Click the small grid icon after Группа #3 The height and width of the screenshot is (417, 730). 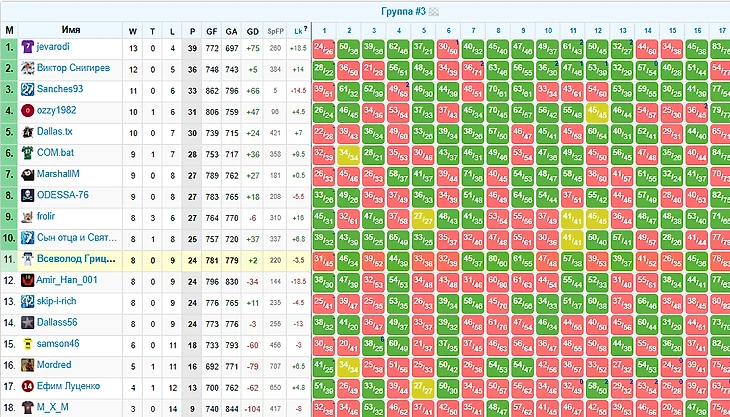(x=434, y=12)
